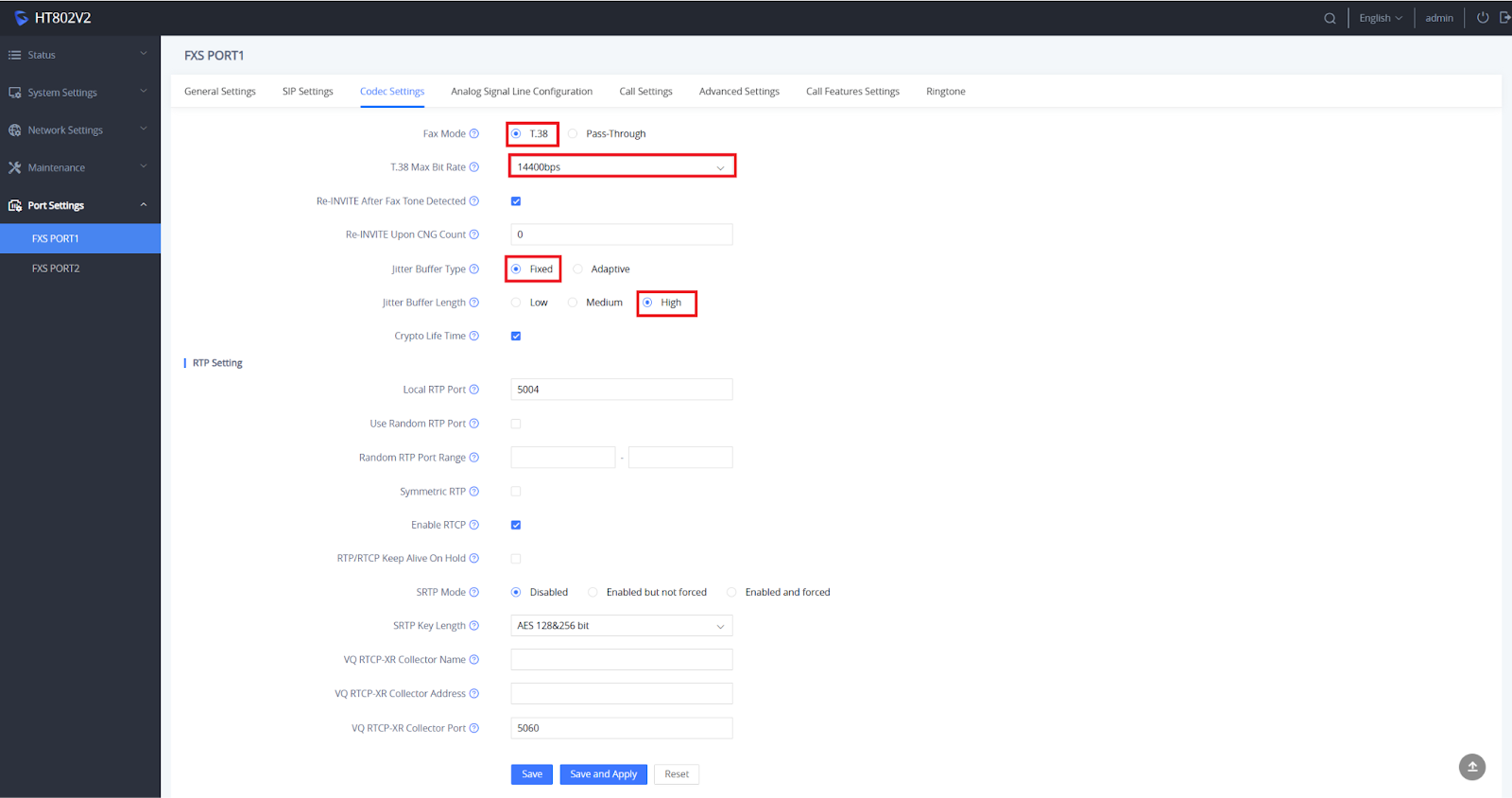Toggle Crypto Life Time checkbox
The height and width of the screenshot is (798, 1512).
[516, 336]
